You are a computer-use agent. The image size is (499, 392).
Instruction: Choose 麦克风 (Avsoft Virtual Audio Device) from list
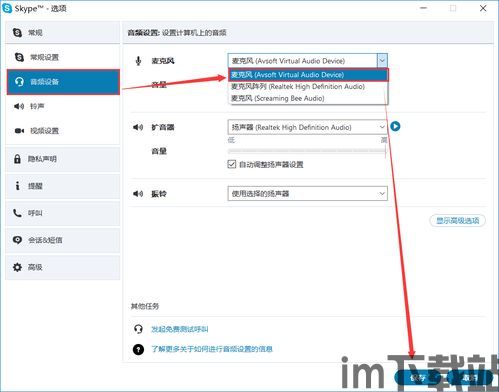point(308,75)
